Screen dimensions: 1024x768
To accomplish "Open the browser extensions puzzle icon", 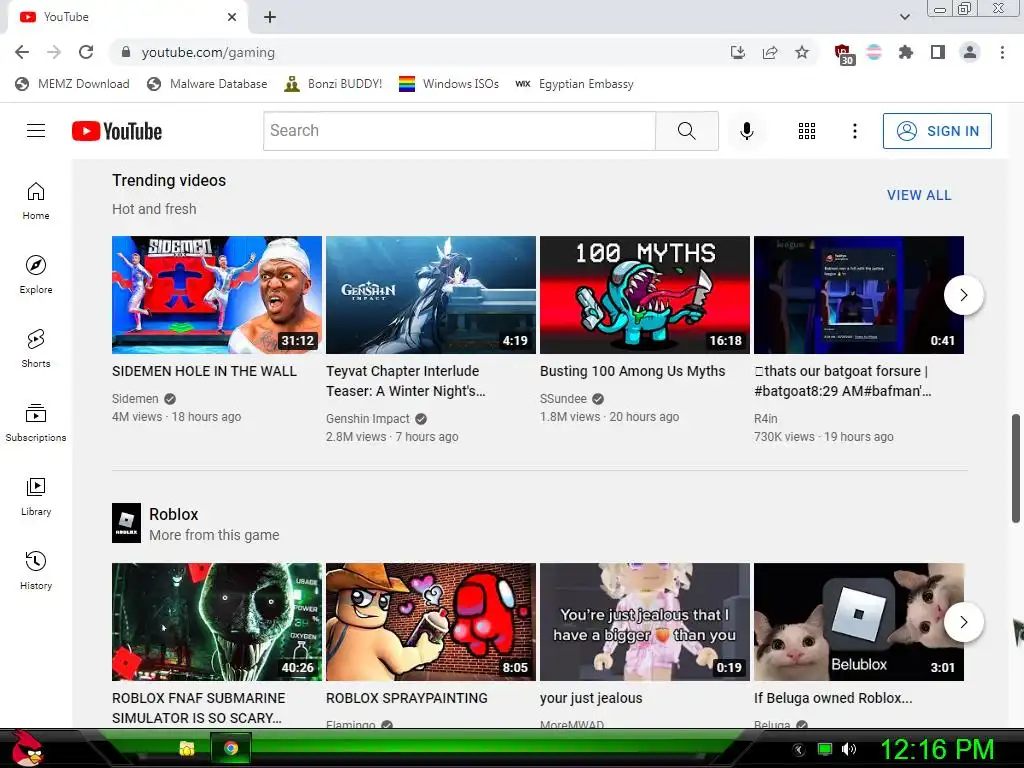I will tap(906, 52).
